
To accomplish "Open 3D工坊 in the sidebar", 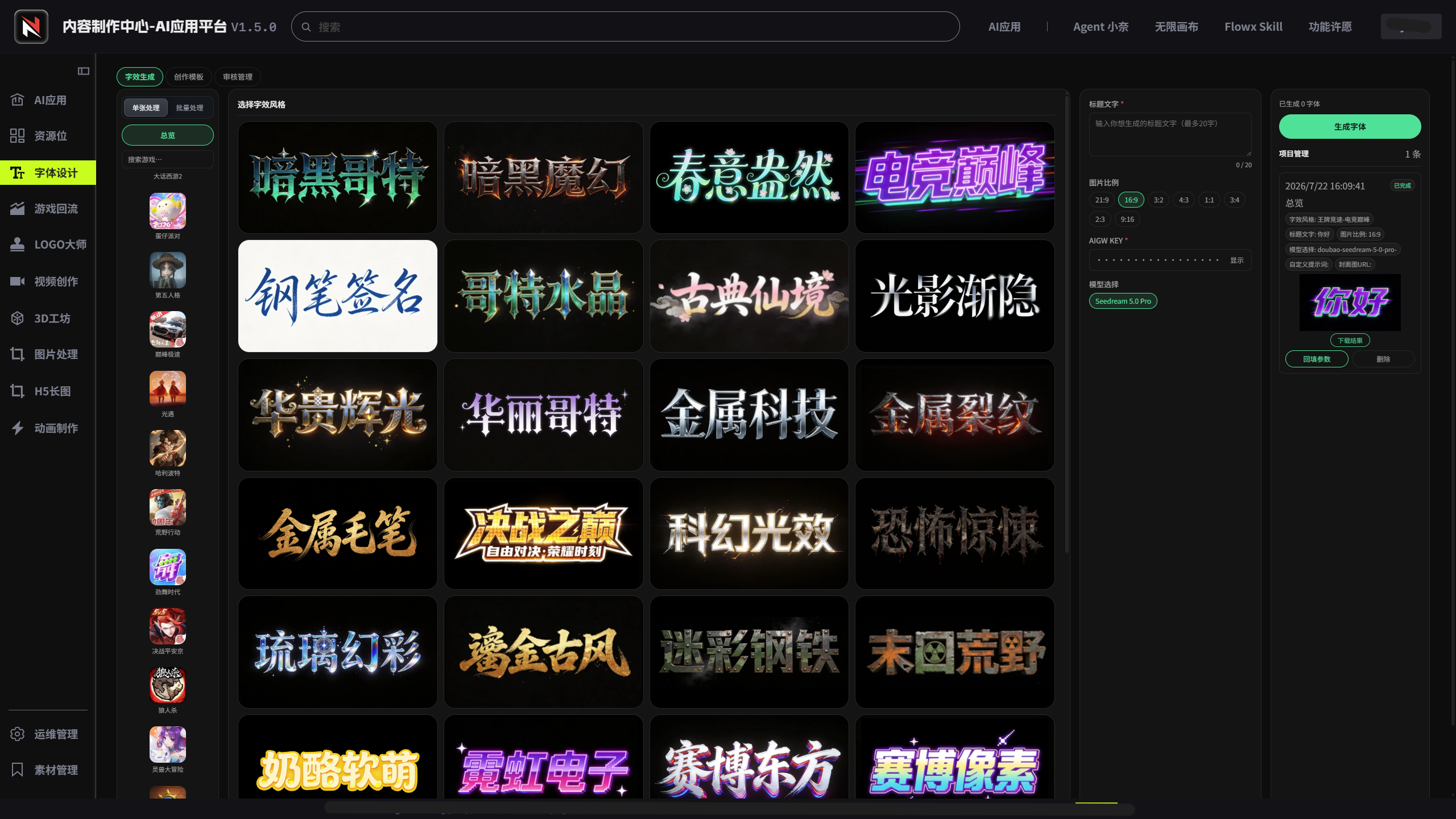I will pyautogui.click(x=48, y=318).
